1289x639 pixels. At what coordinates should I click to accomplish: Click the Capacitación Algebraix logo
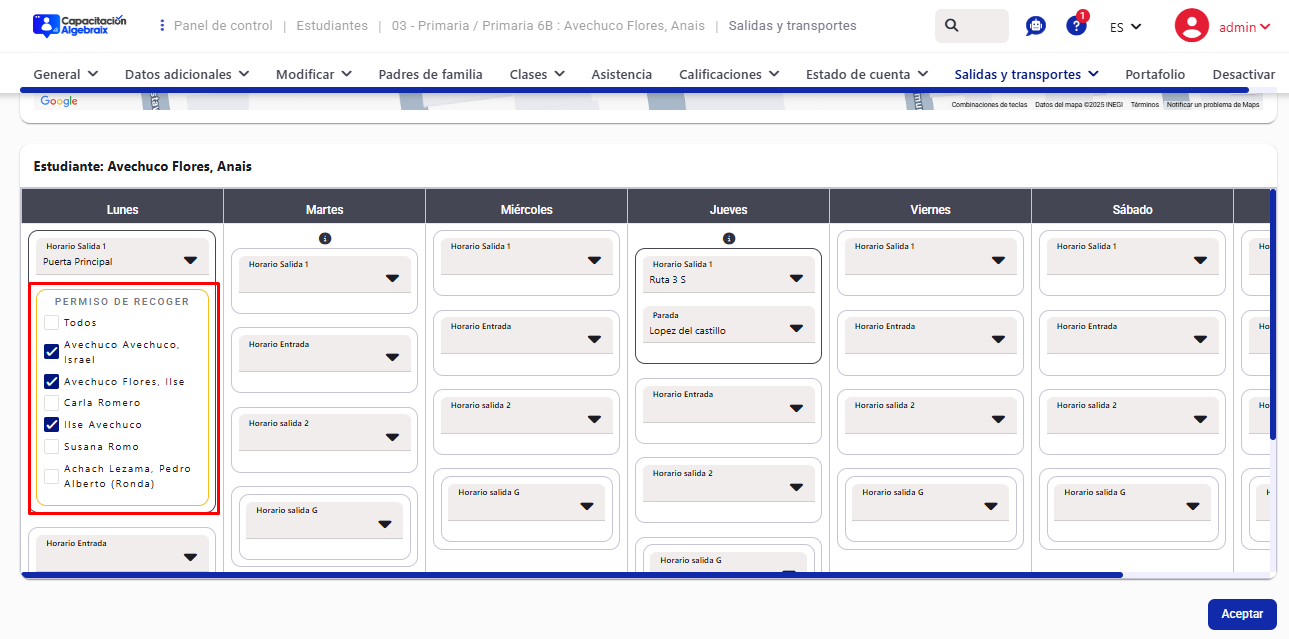click(80, 25)
